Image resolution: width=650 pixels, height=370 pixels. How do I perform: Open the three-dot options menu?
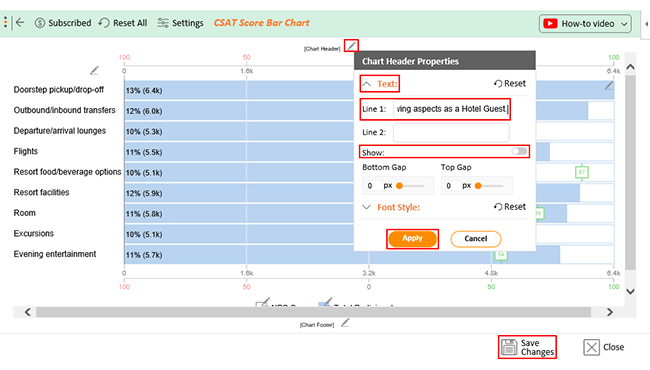5,22
